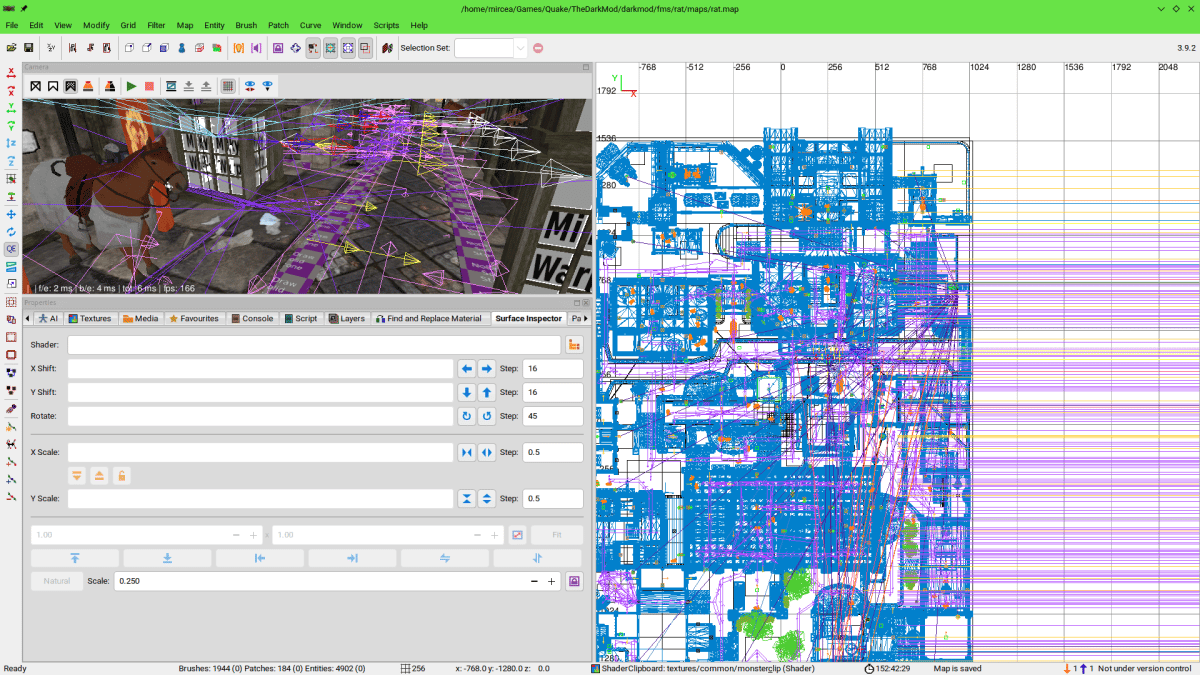
Task: Click the Rotate Step field showing 45
Action: point(553,416)
